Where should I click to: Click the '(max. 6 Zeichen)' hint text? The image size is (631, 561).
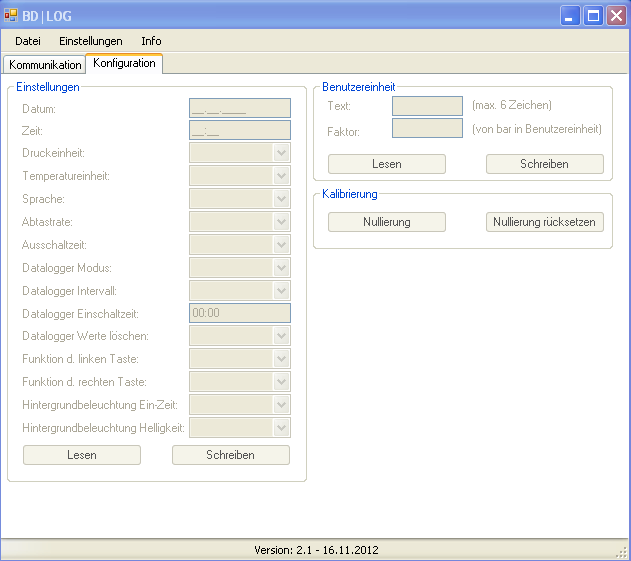pos(512,105)
